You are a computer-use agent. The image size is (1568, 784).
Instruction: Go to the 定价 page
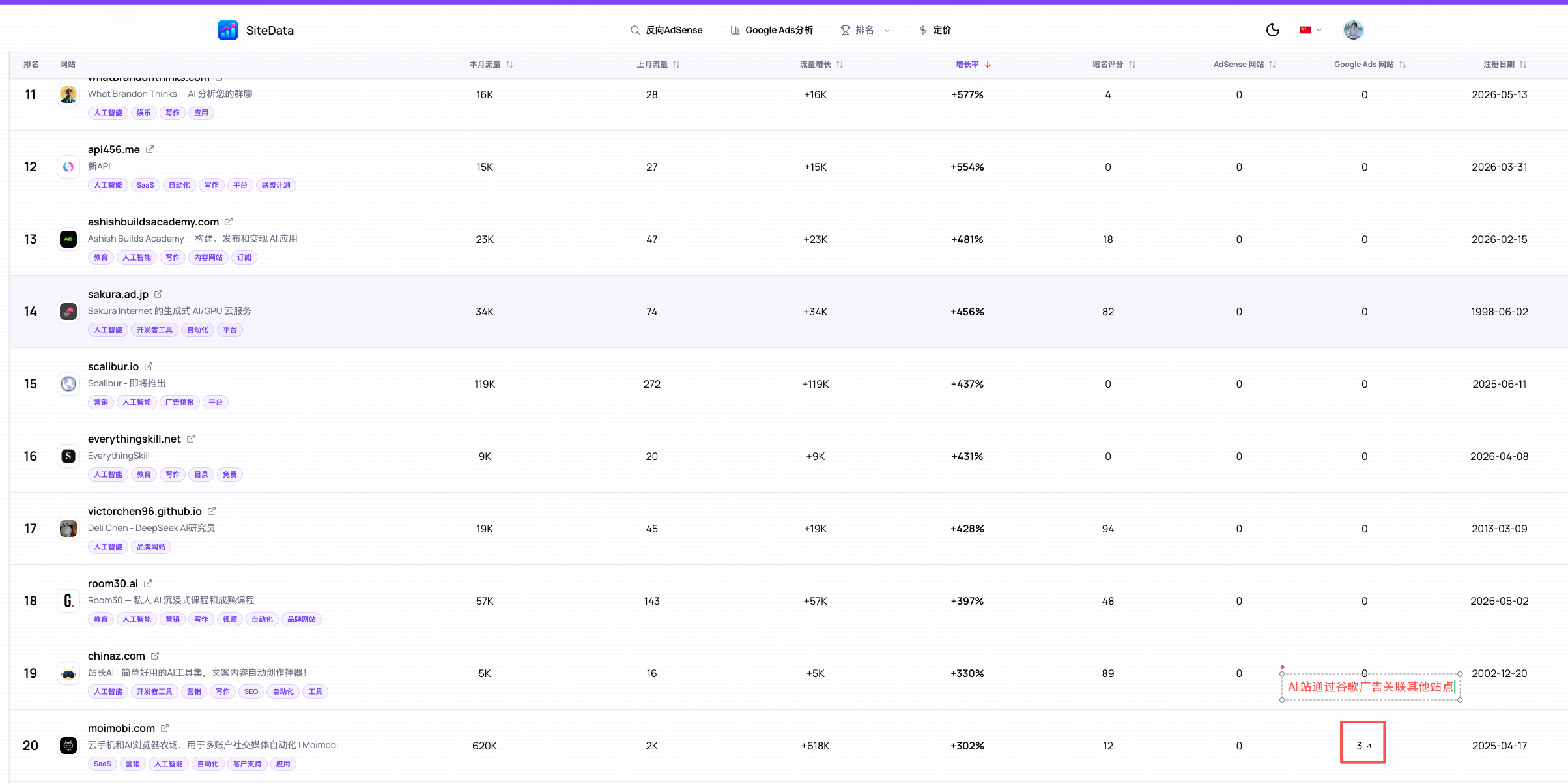tap(935, 30)
